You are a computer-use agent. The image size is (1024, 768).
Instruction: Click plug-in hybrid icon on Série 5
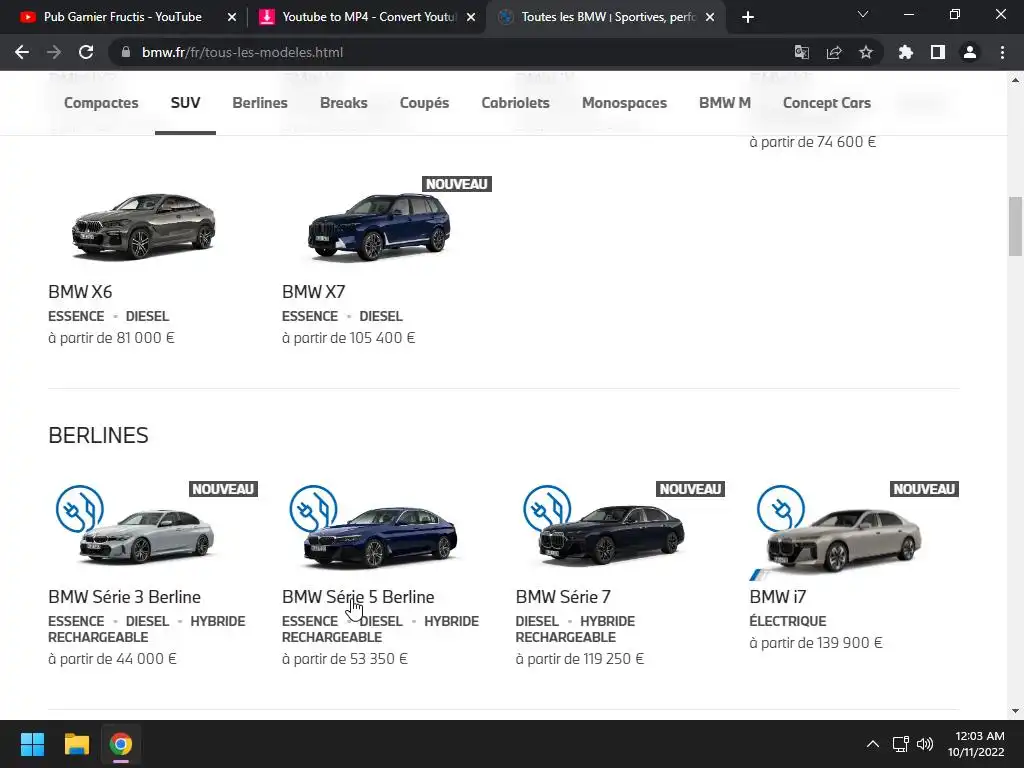(x=313, y=509)
